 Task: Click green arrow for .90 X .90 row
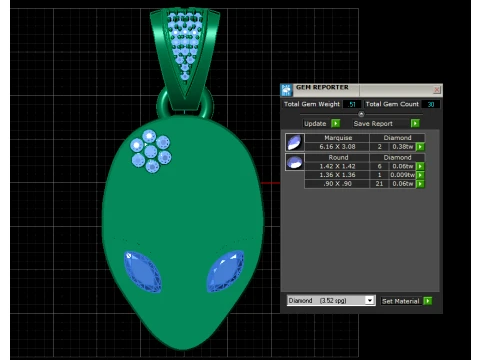tap(420, 184)
